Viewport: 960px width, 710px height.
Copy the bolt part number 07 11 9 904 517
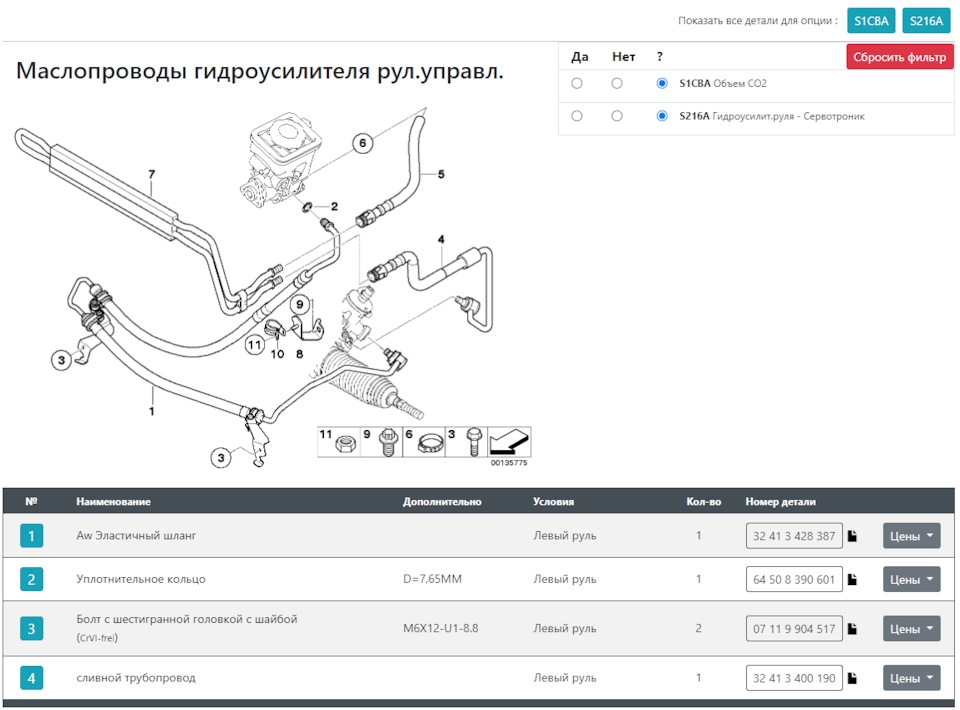[852, 628]
